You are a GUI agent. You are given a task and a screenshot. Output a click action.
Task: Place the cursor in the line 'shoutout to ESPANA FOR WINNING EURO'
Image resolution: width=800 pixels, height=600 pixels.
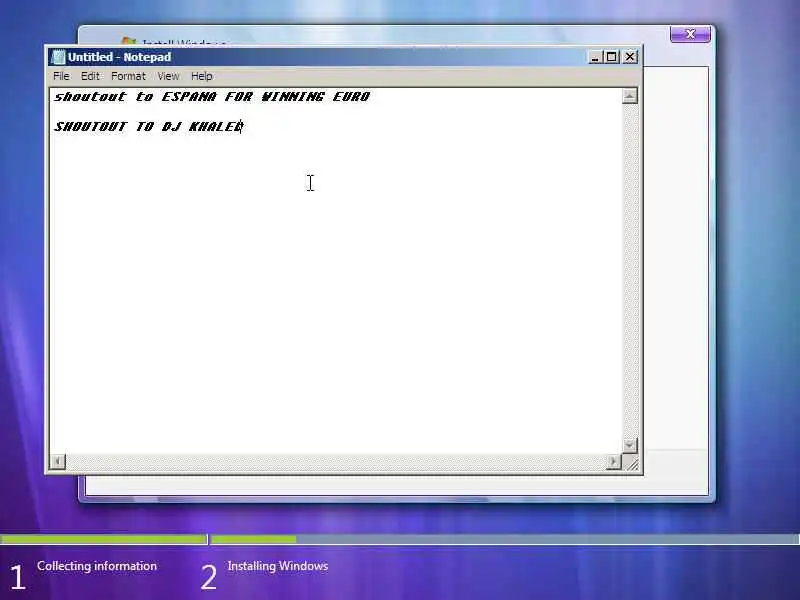click(x=212, y=96)
